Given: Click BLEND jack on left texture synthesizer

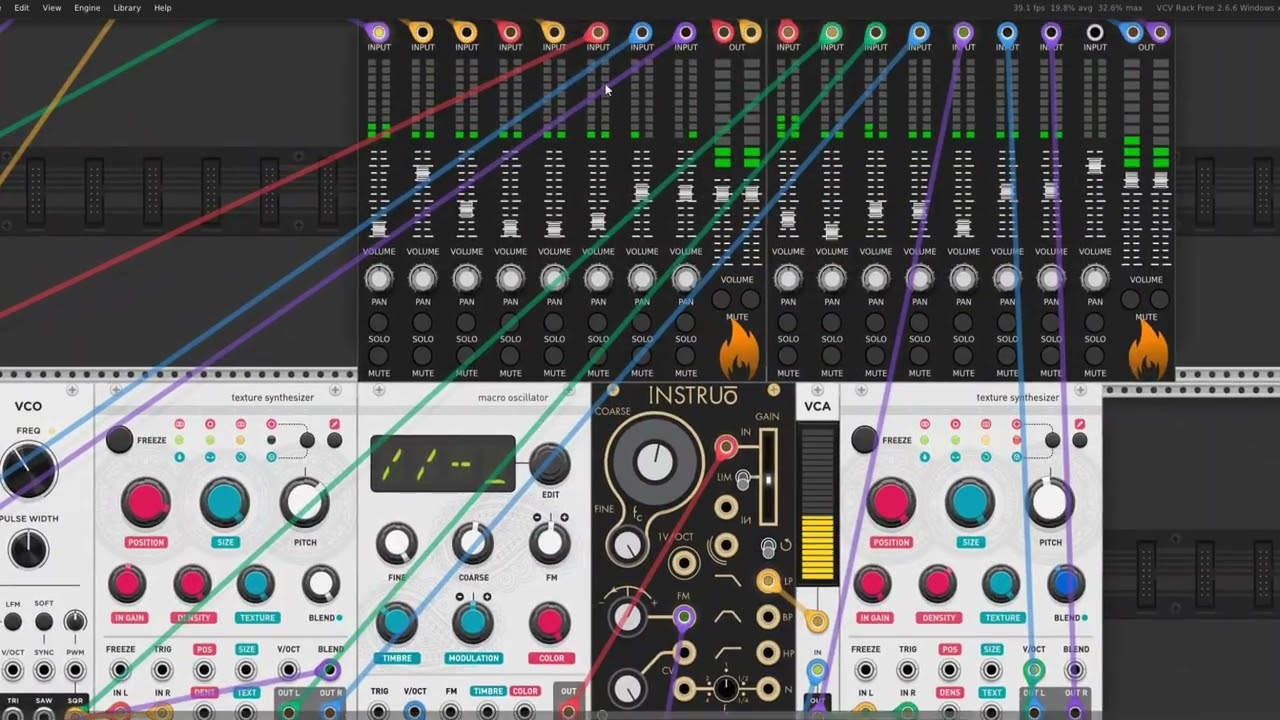Looking at the screenshot, I should [330, 670].
